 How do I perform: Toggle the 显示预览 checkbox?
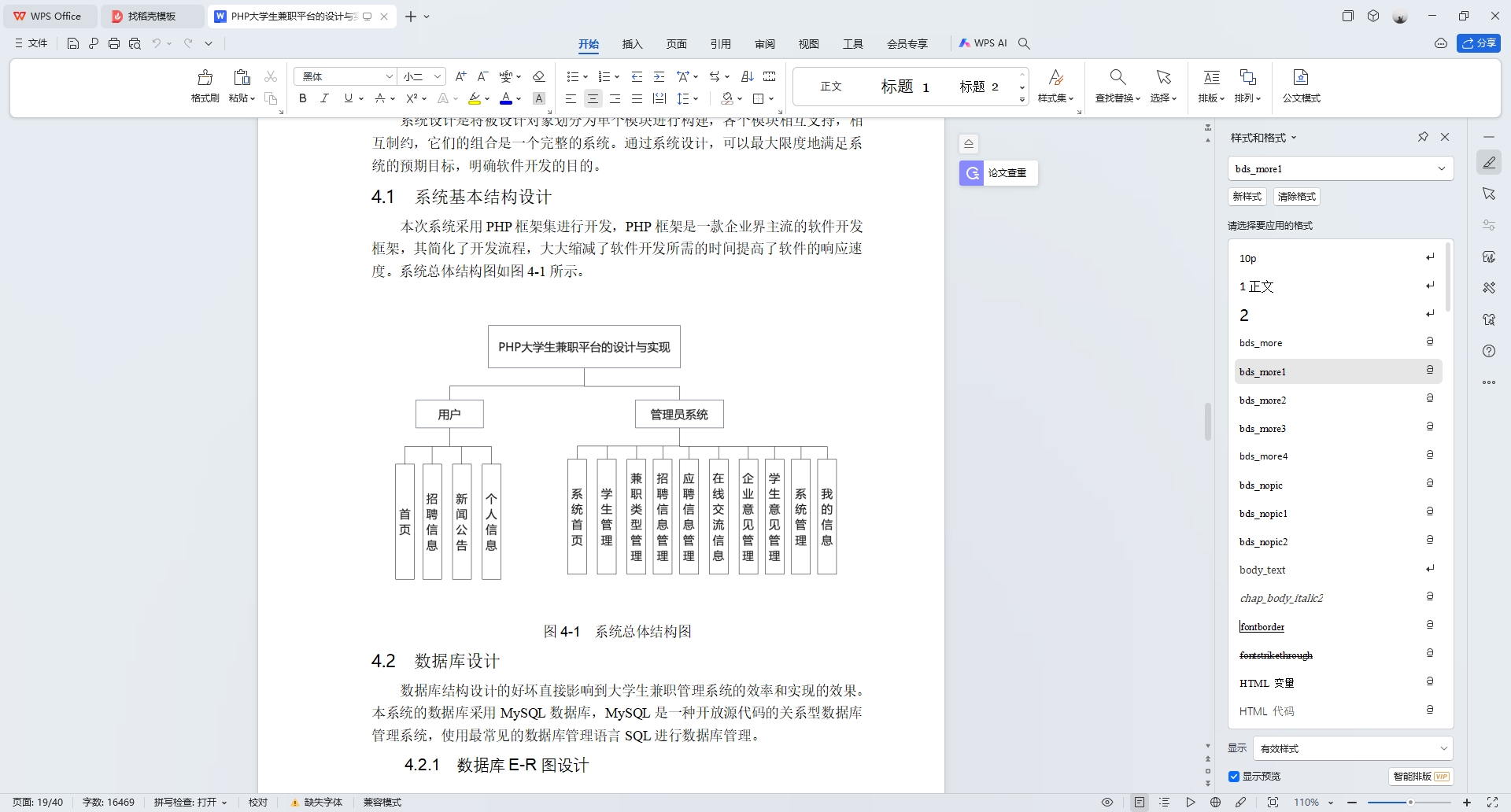pos(1234,777)
